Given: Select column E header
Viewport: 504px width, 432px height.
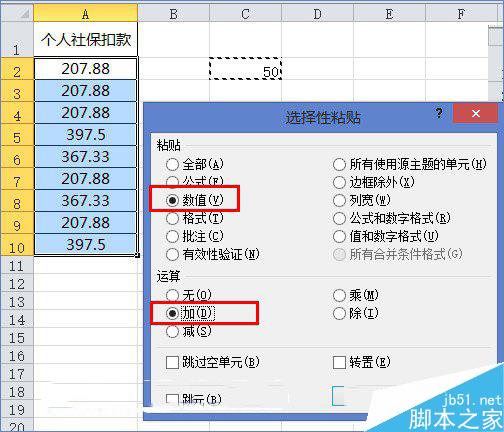Looking at the screenshot, I should (389, 13).
